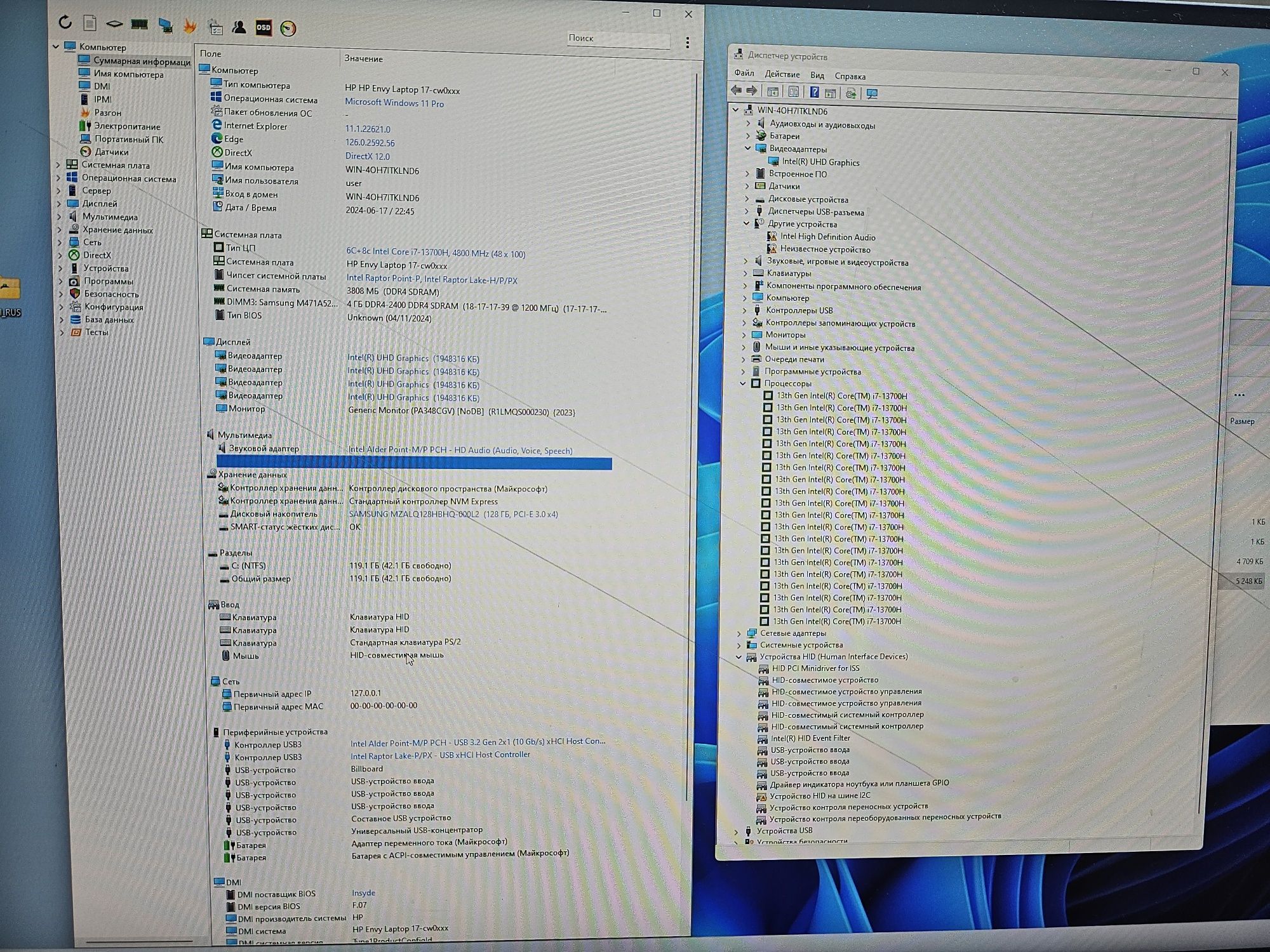Open the Properties icon in Device Manager toolbar
Screen dimensions: 1270x952
pos(794,92)
